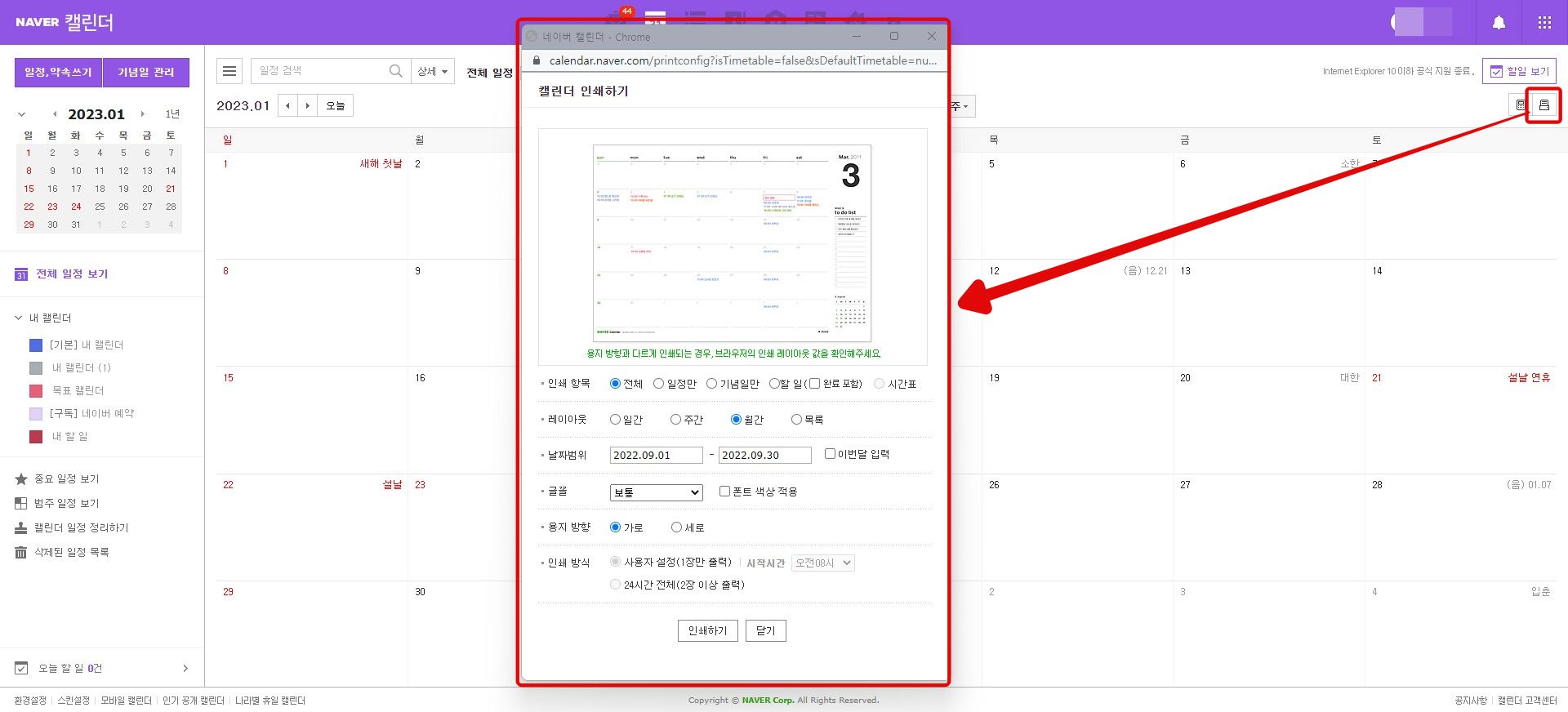Open 상세 search options dropdown
The image size is (1568, 712).
[x=432, y=72]
